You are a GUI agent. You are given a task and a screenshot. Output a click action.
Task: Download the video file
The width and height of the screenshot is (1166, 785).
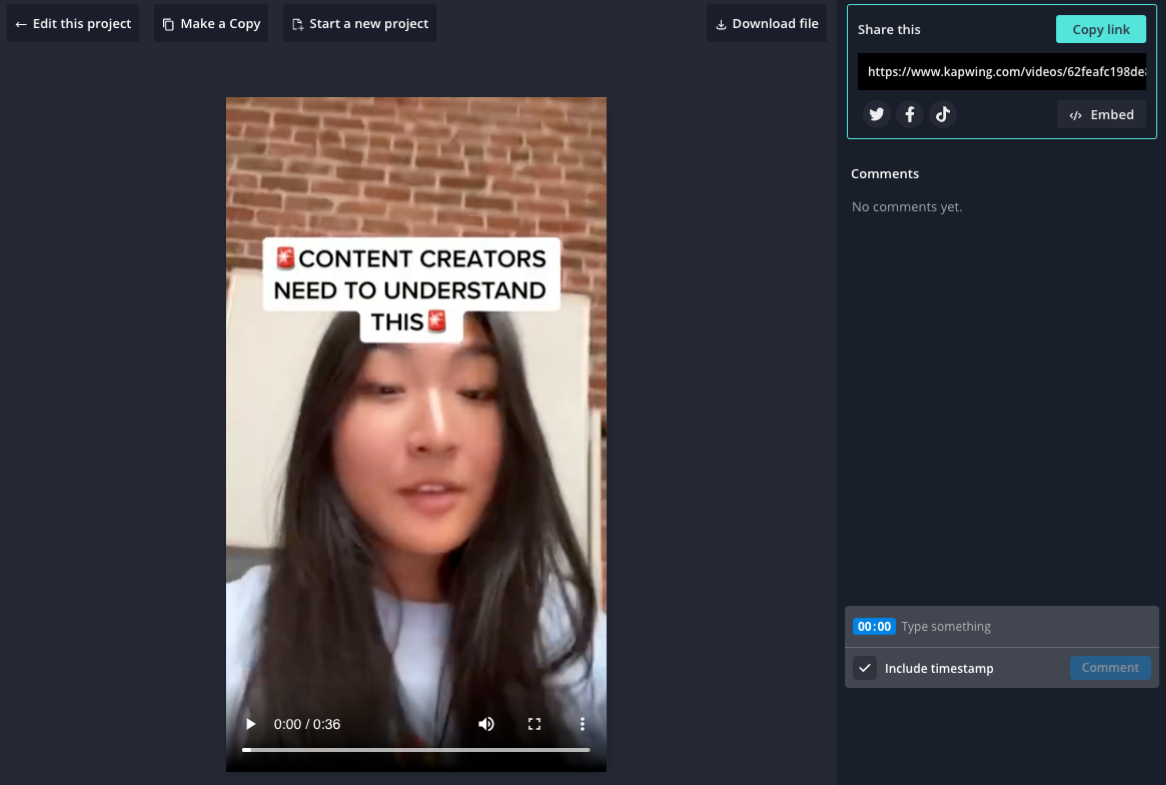click(767, 24)
